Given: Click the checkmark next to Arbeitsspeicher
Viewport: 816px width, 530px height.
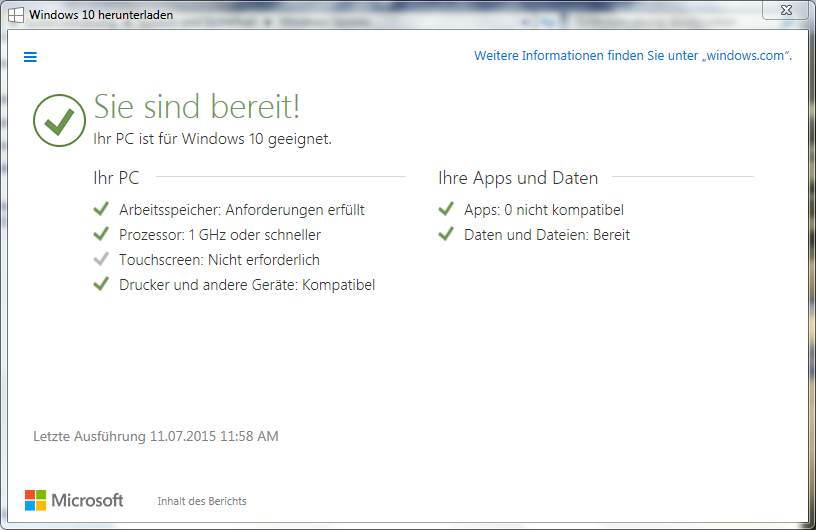Looking at the screenshot, I should coord(100,209).
